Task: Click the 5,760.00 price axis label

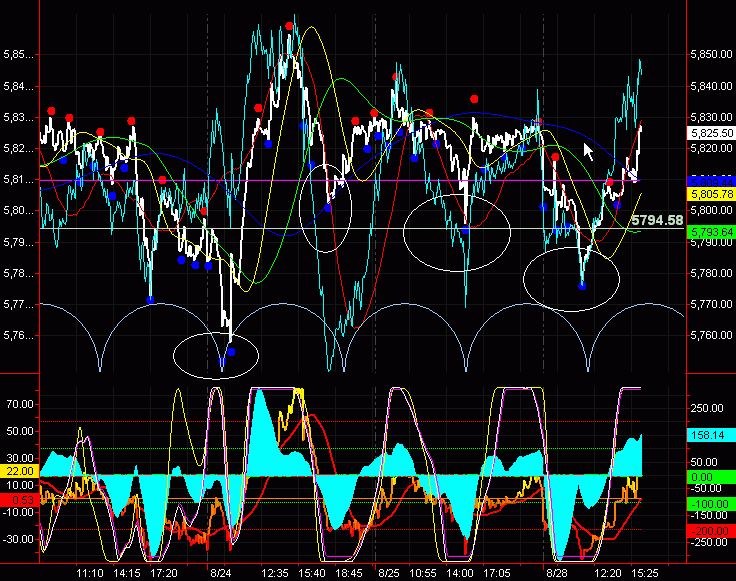Action: coord(712,335)
